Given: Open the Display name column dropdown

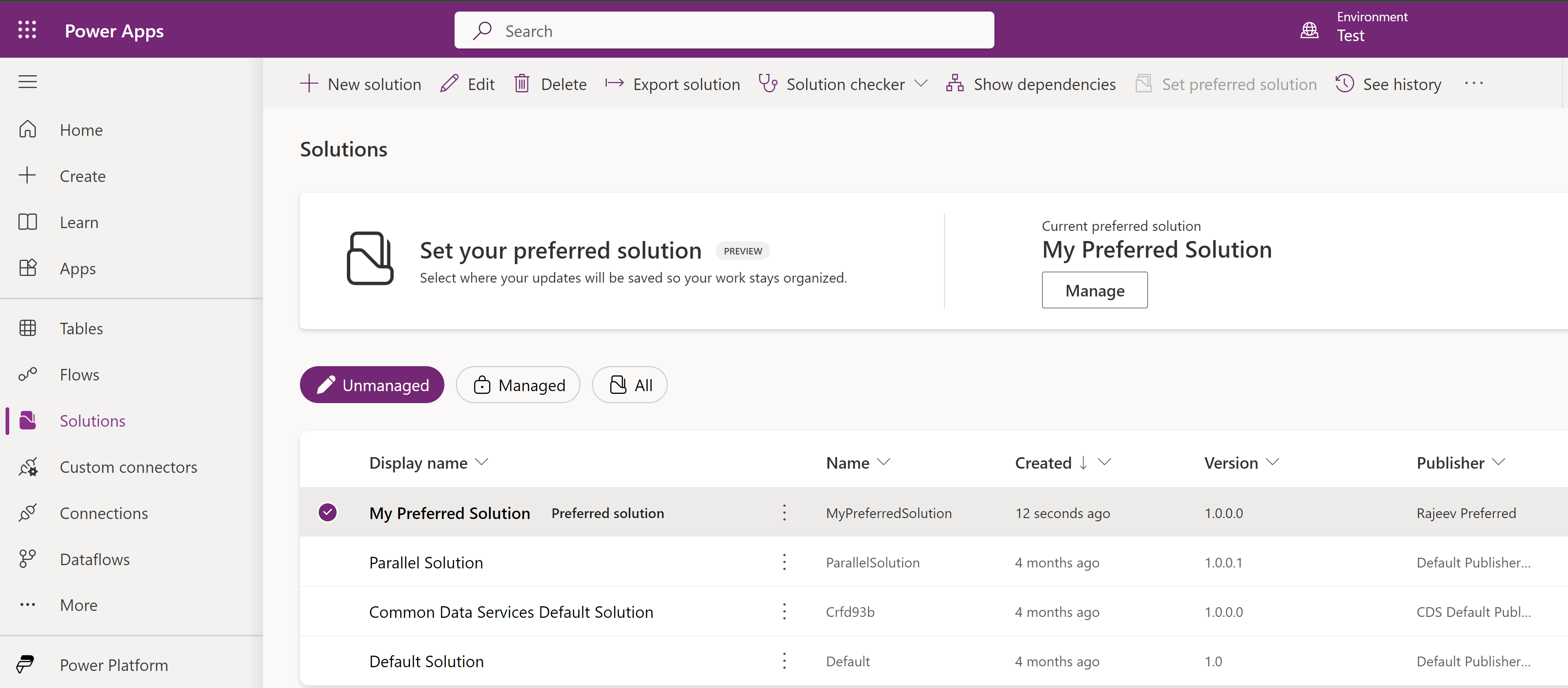Looking at the screenshot, I should (x=481, y=462).
